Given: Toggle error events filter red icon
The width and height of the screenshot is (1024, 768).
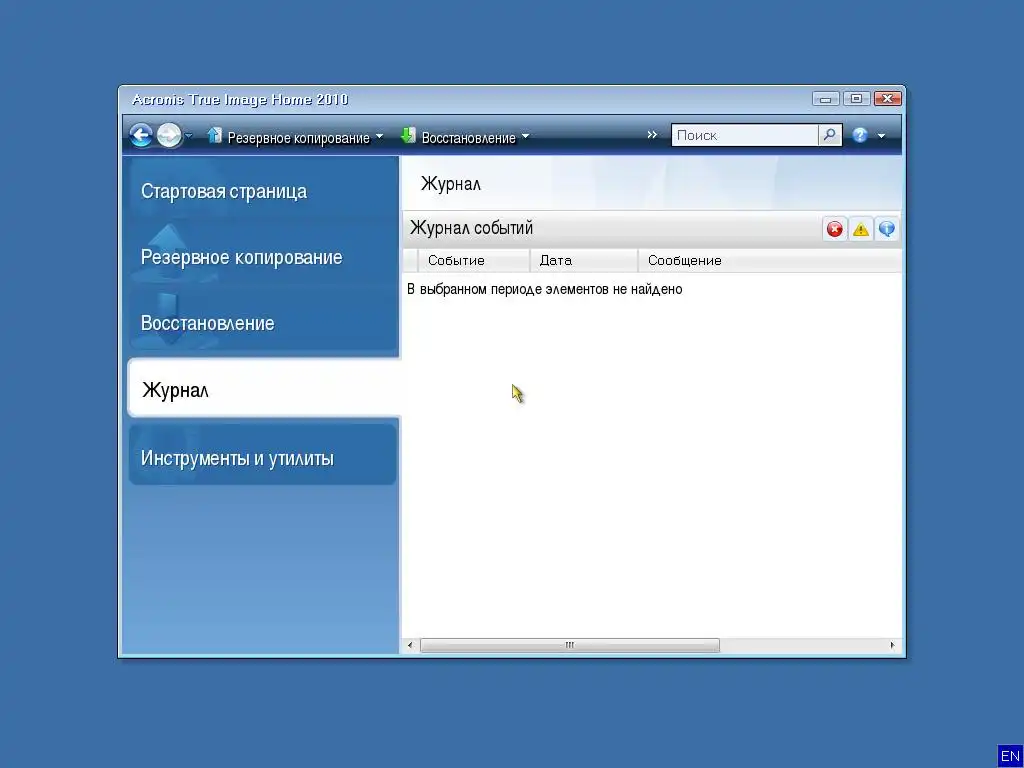Looking at the screenshot, I should point(835,229).
